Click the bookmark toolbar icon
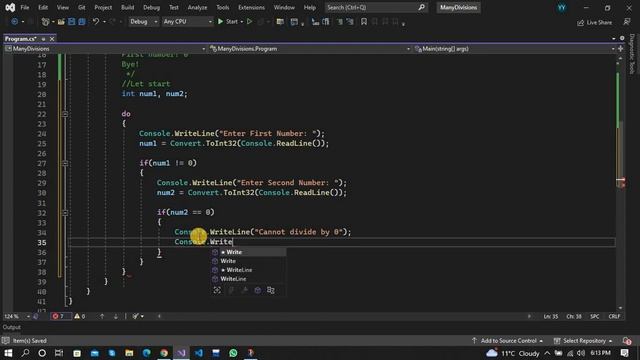640x360 pixels. (364, 22)
